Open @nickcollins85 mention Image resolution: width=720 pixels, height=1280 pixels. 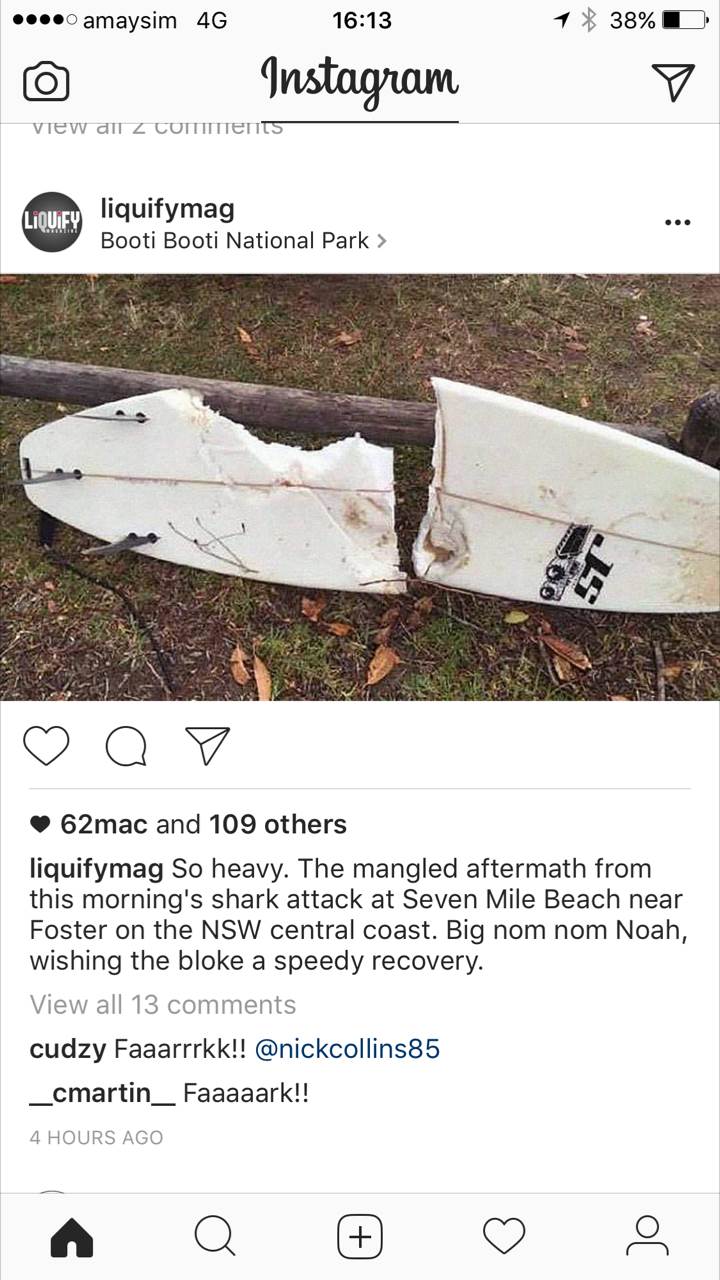347,1049
